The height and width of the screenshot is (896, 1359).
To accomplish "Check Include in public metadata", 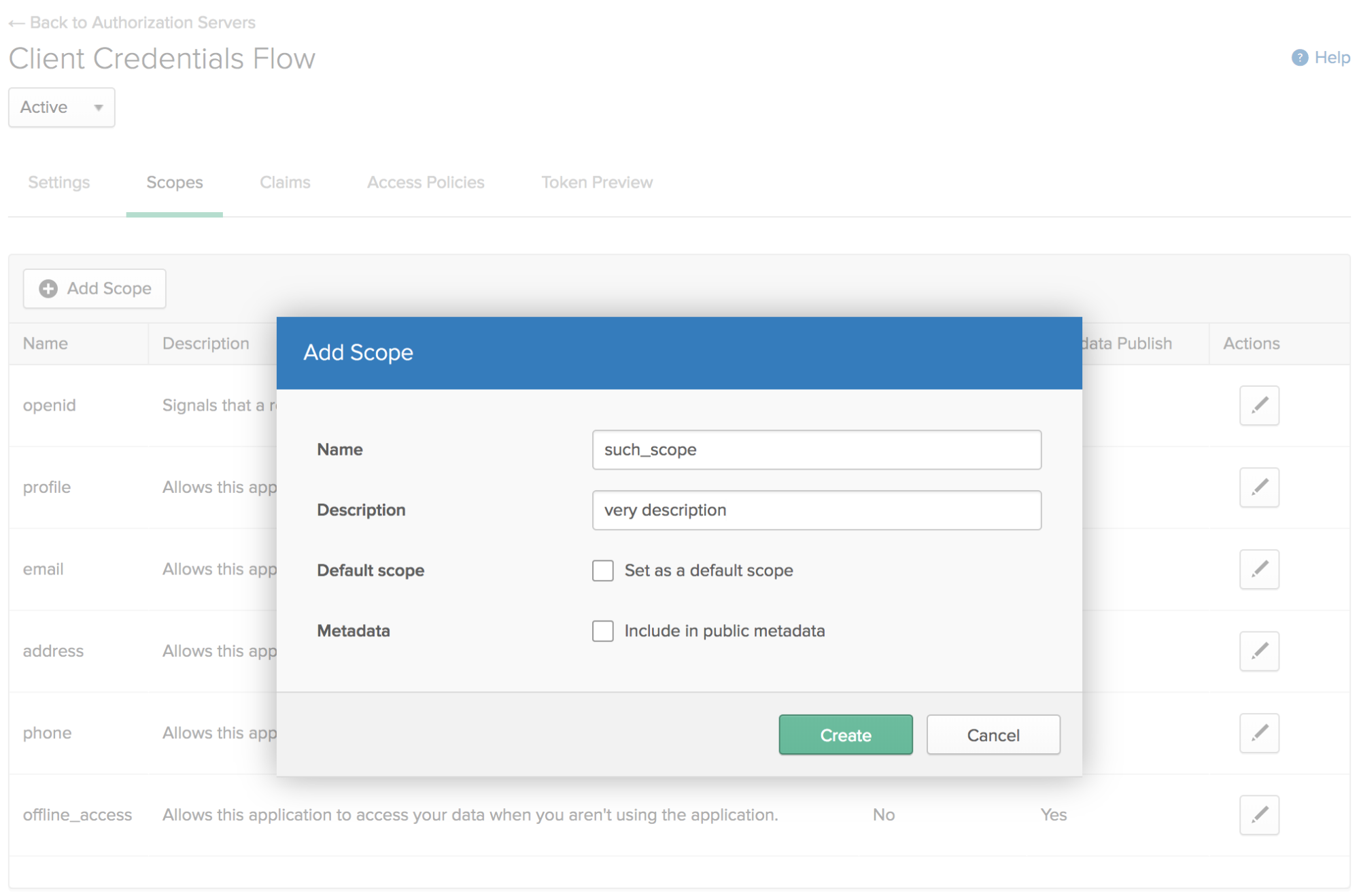I will pos(602,631).
